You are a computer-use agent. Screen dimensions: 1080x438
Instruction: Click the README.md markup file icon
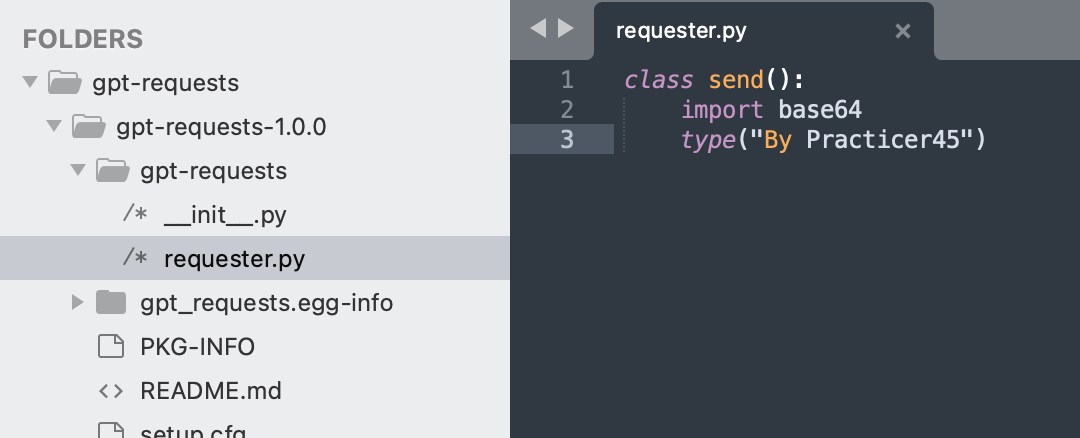pyautogui.click(x=111, y=391)
